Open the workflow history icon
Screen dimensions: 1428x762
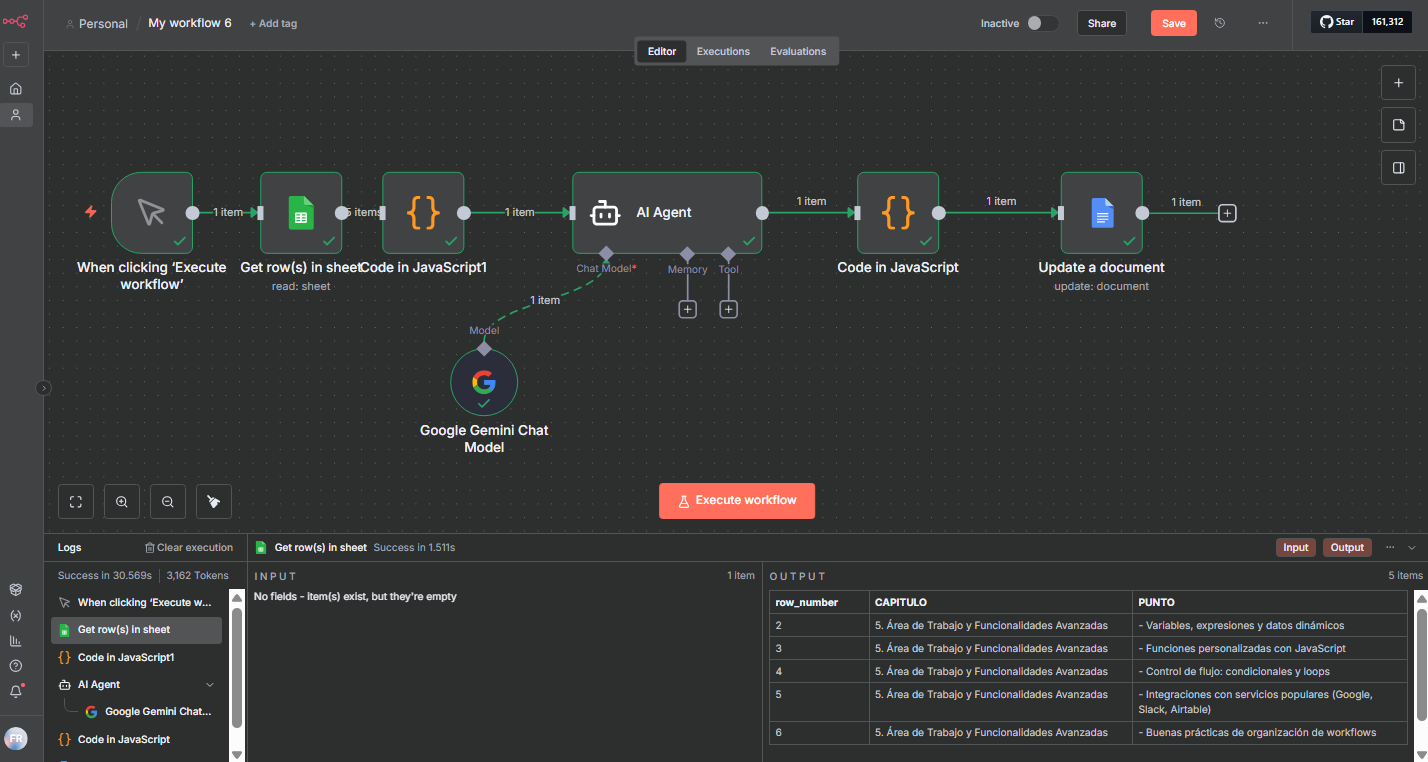coord(1220,23)
